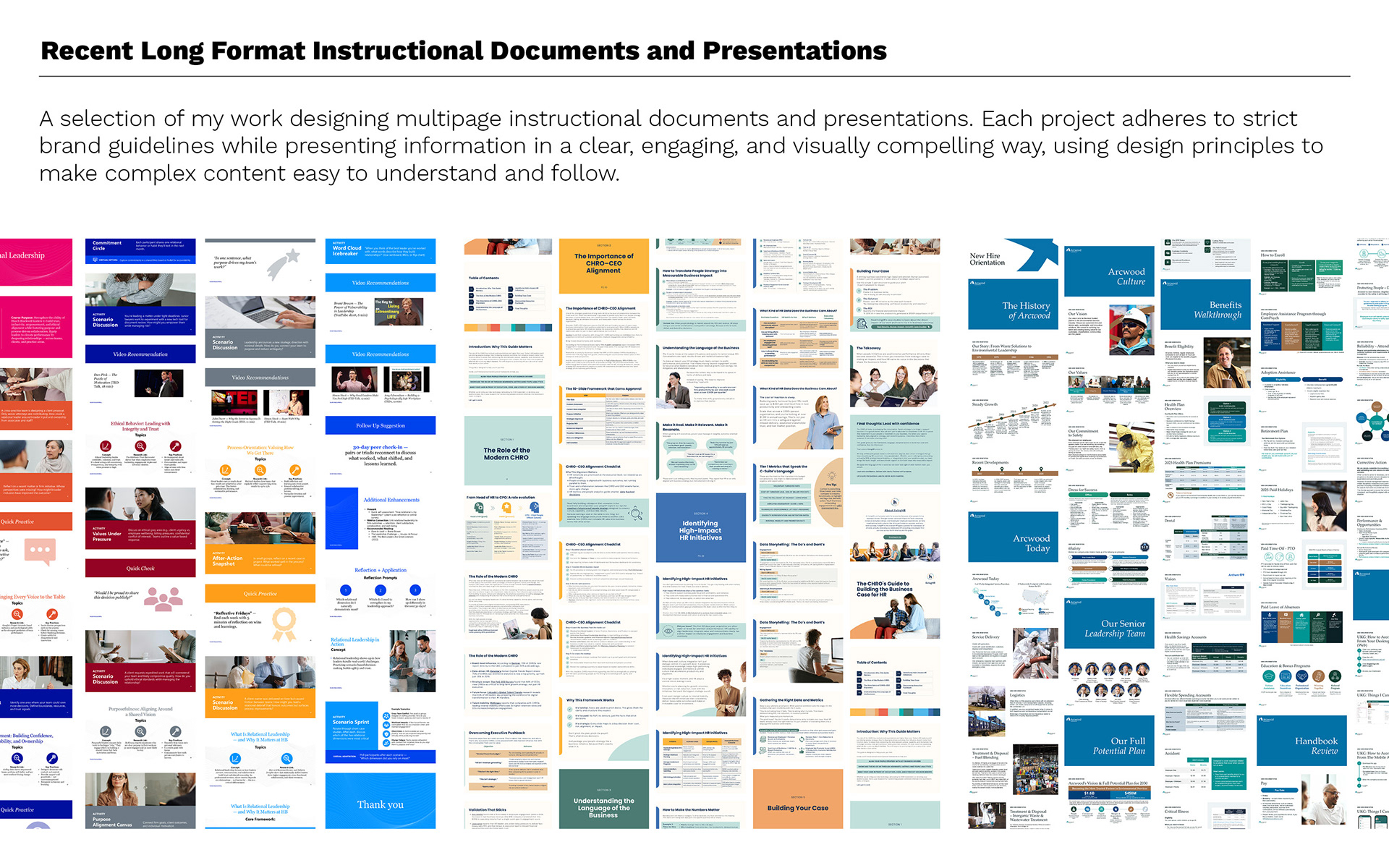Select the Word Cloud Icebreaker slide

pos(381,250)
